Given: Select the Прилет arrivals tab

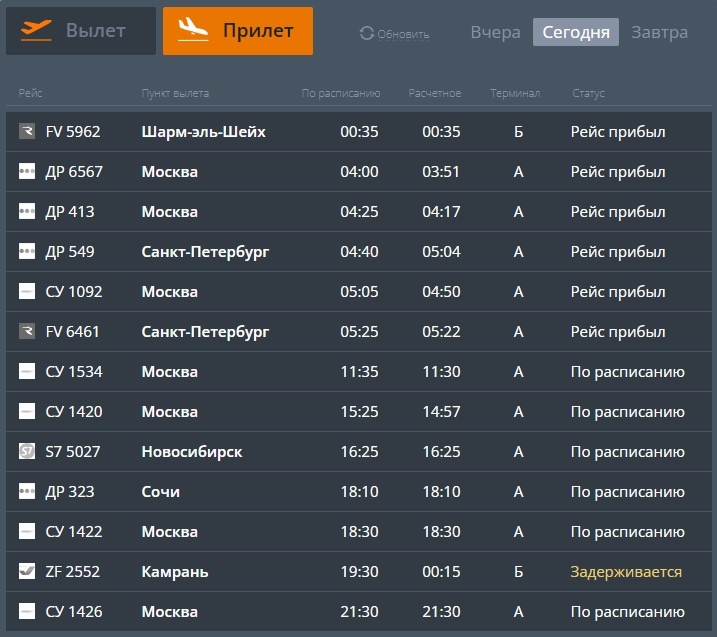Looking at the screenshot, I should click(238, 31).
